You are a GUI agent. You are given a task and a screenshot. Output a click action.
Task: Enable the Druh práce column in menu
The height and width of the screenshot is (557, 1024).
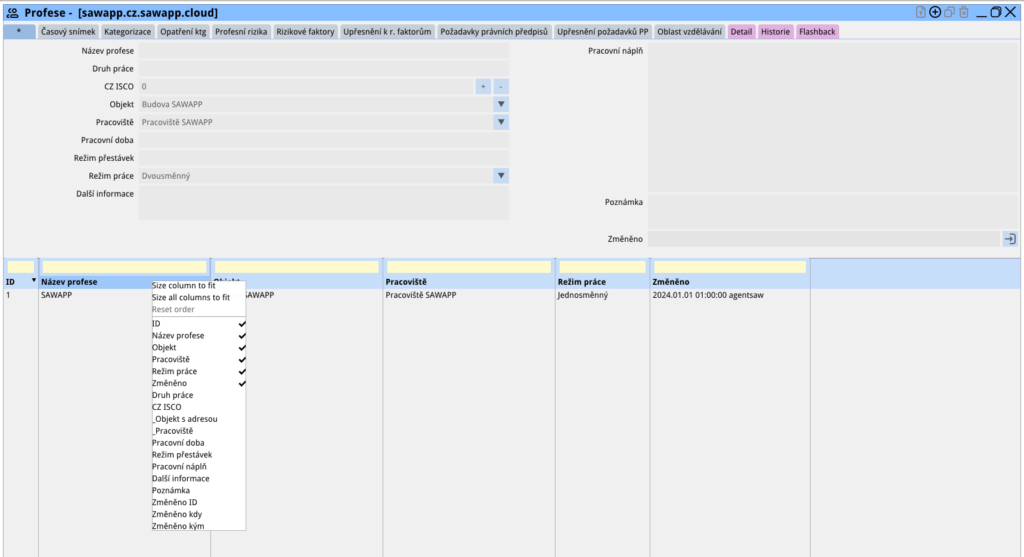tap(172, 395)
